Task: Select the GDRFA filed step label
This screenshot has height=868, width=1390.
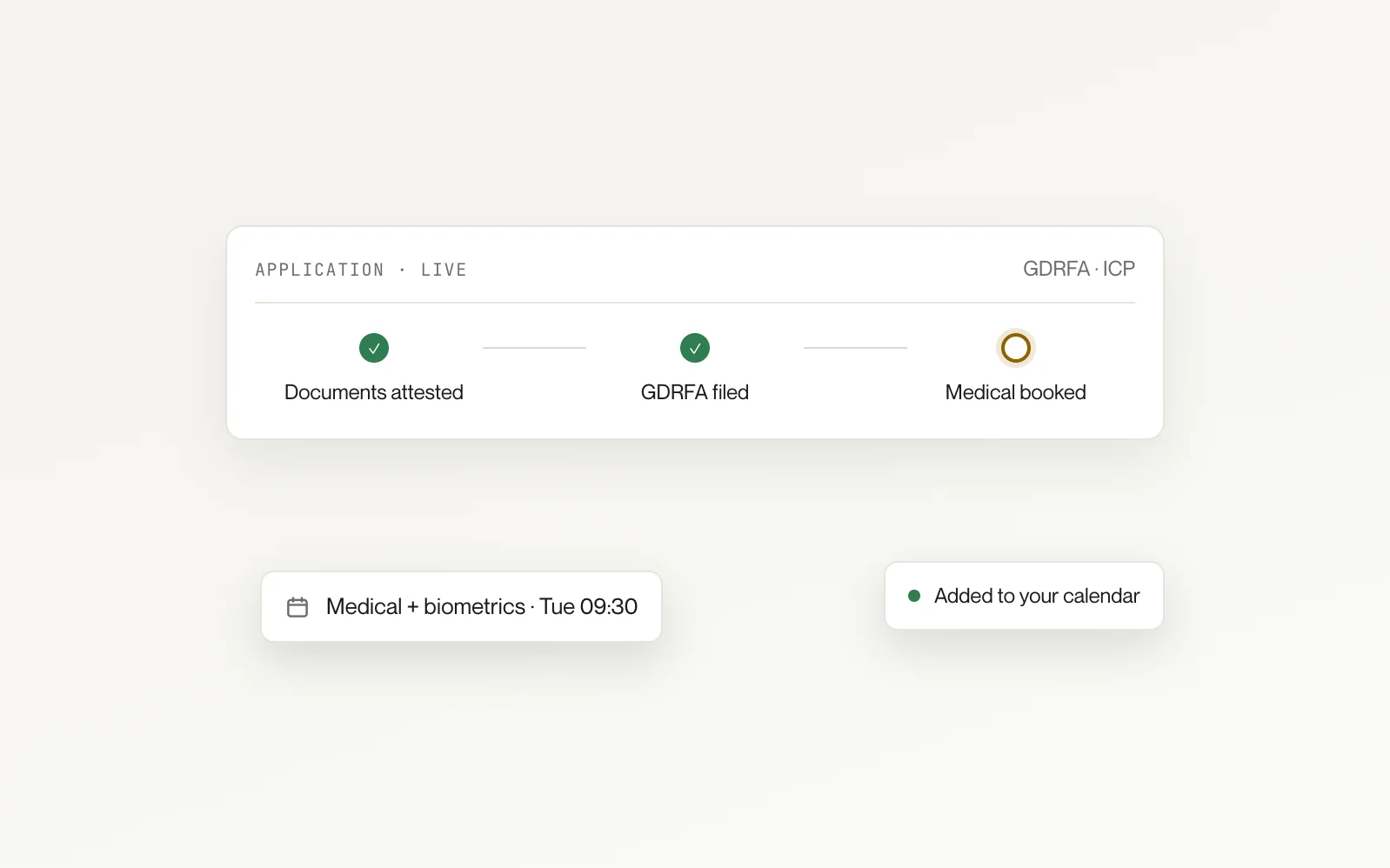Action: pyautogui.click(x=695, y=392)
